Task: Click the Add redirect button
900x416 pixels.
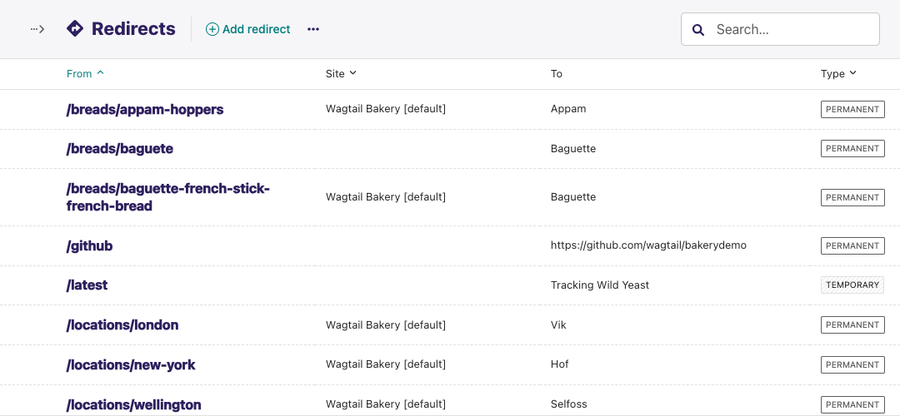Action: coord(248,29)
